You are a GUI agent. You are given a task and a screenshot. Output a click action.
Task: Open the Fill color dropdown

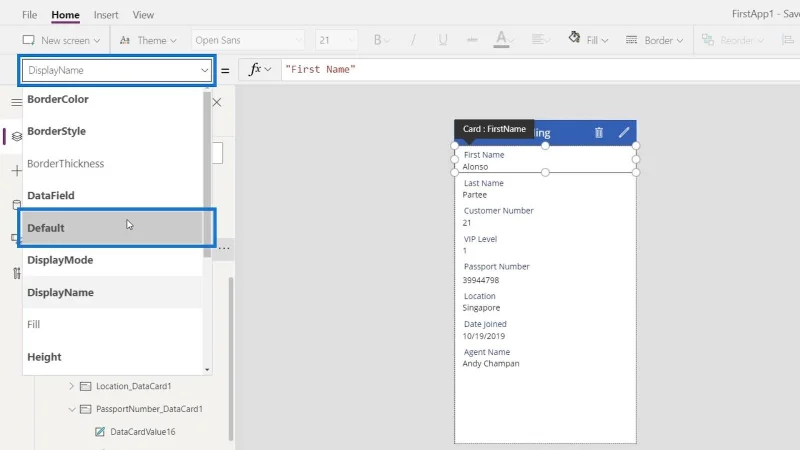588,40
